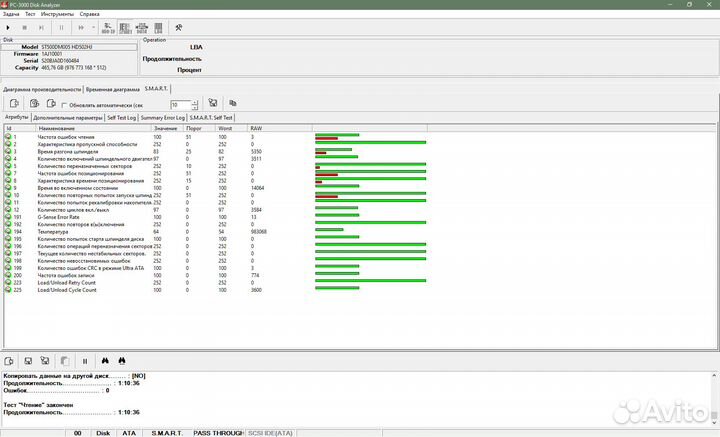The height and width of the screenshot is (437, 720).
Task: Open the 'Инструменты' menu
Action: pos(57,15)
